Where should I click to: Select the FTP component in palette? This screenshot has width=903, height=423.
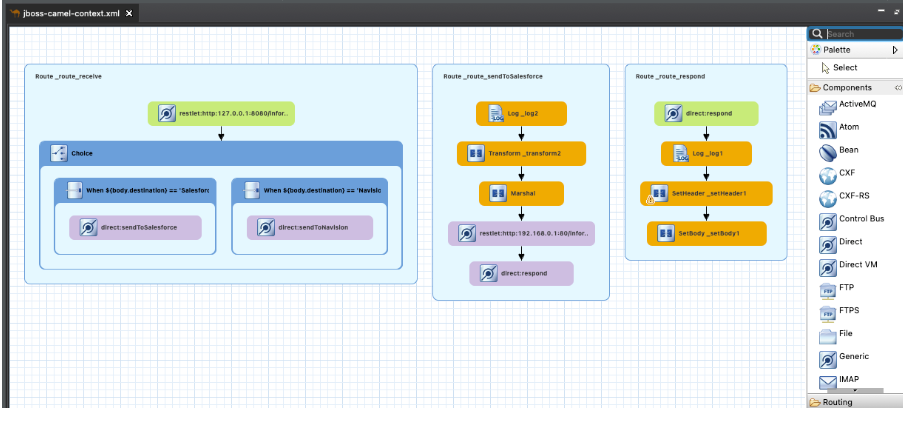[x=828, y=289]
